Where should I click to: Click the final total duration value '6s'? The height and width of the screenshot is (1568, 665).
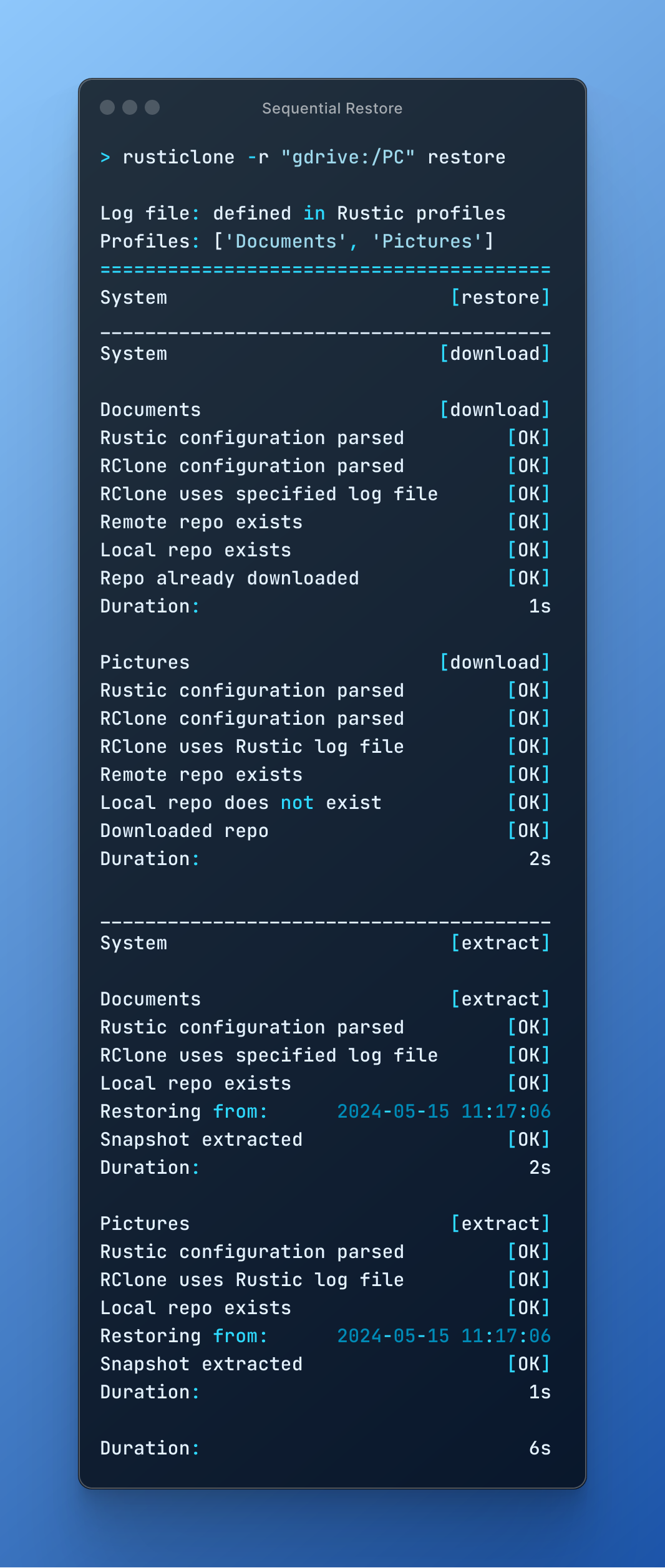[x=540, y=1448]
